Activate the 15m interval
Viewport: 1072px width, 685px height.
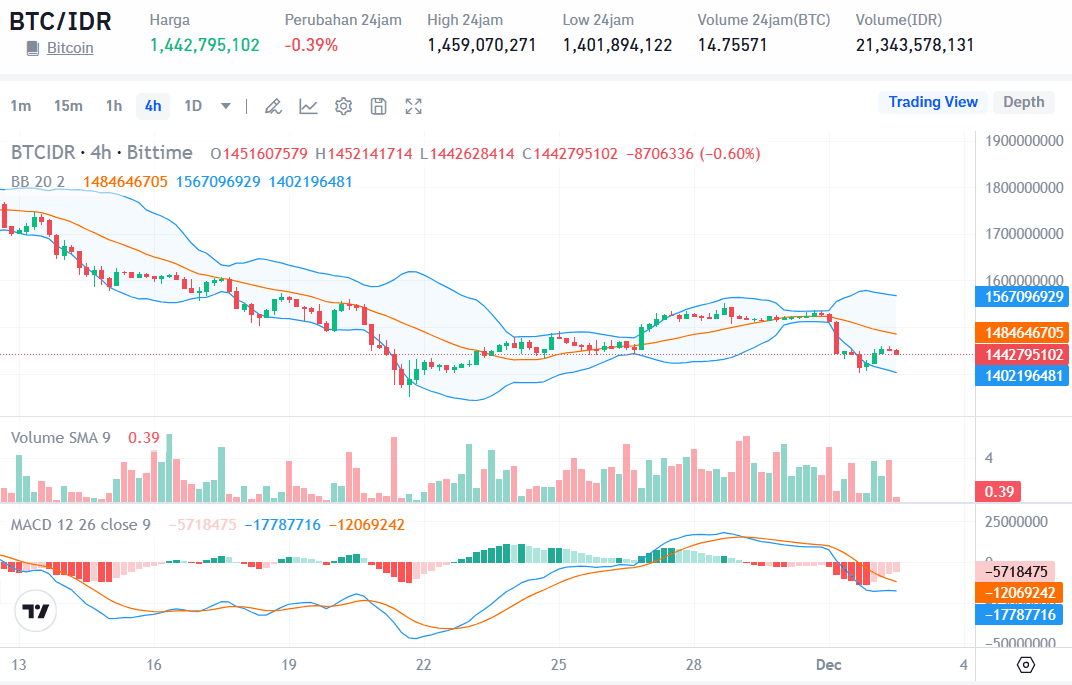[x=68, y=105]
